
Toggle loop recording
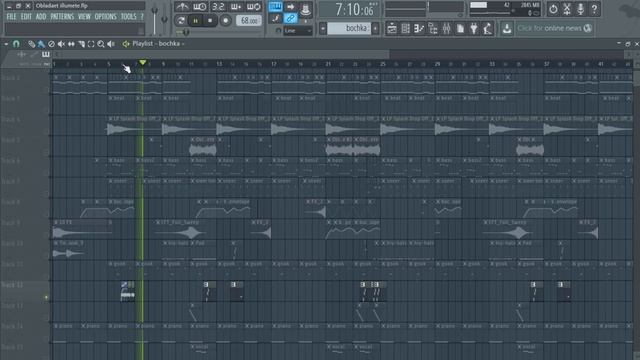click(x=253, y=7)
